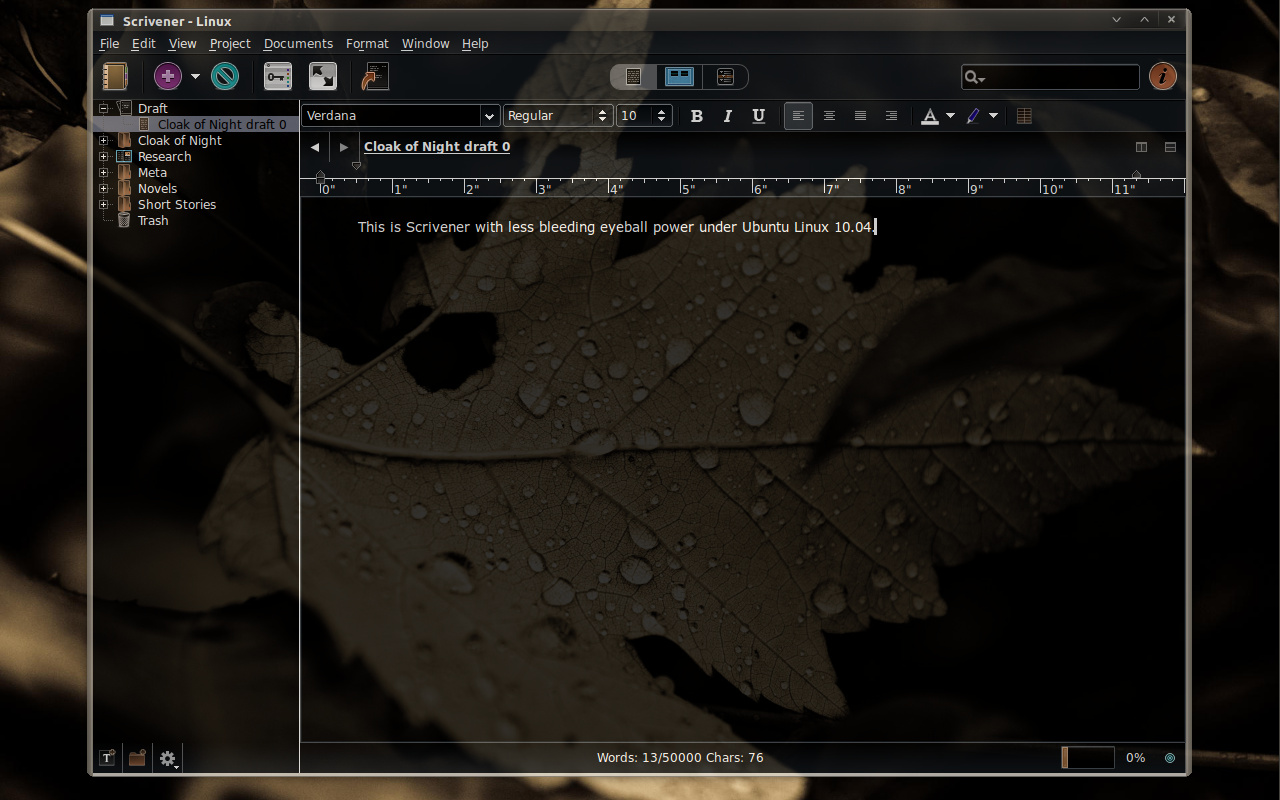Open the Help menu
Viewport: 1280px width, 800px height.
coord(475,43)
